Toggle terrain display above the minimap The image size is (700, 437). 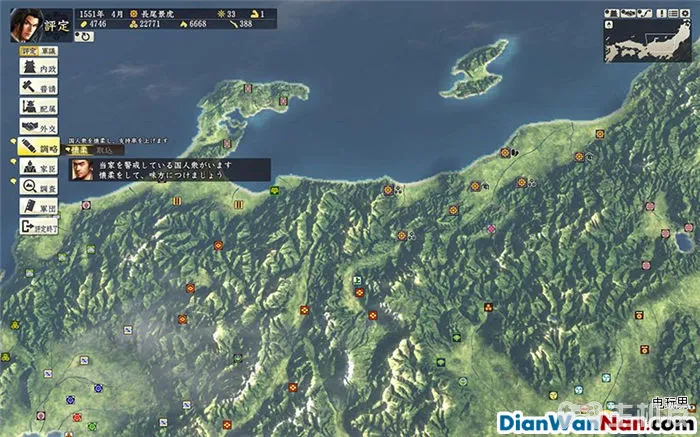click(x=628, y=13)
